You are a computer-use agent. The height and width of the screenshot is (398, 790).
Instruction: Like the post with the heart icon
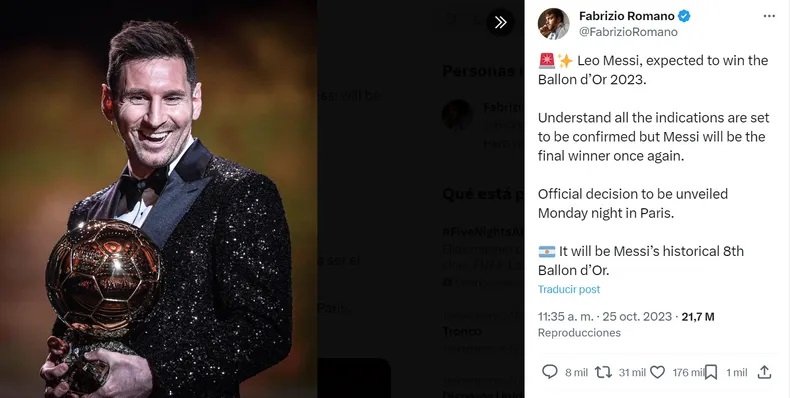(657, 372)
